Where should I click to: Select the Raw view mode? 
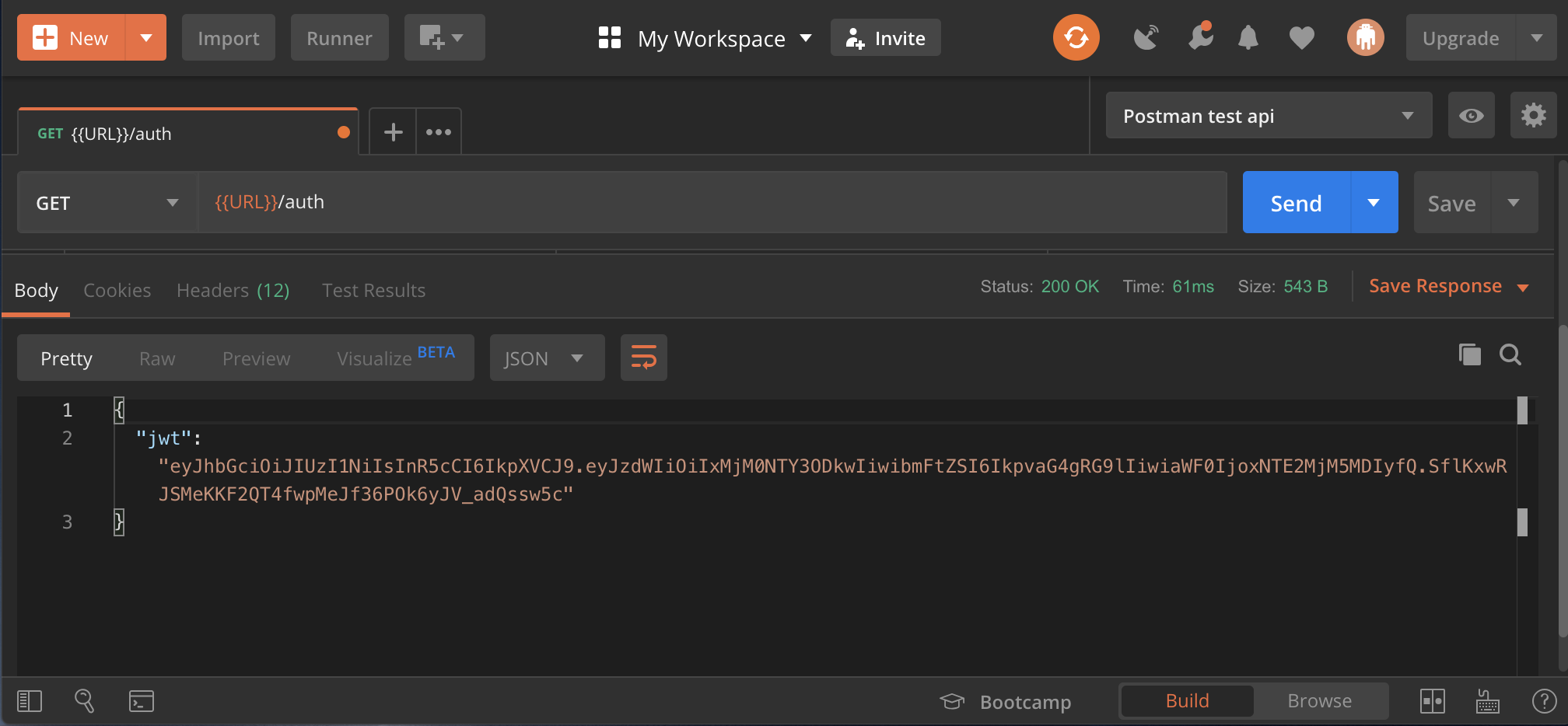tap(157, 358)
